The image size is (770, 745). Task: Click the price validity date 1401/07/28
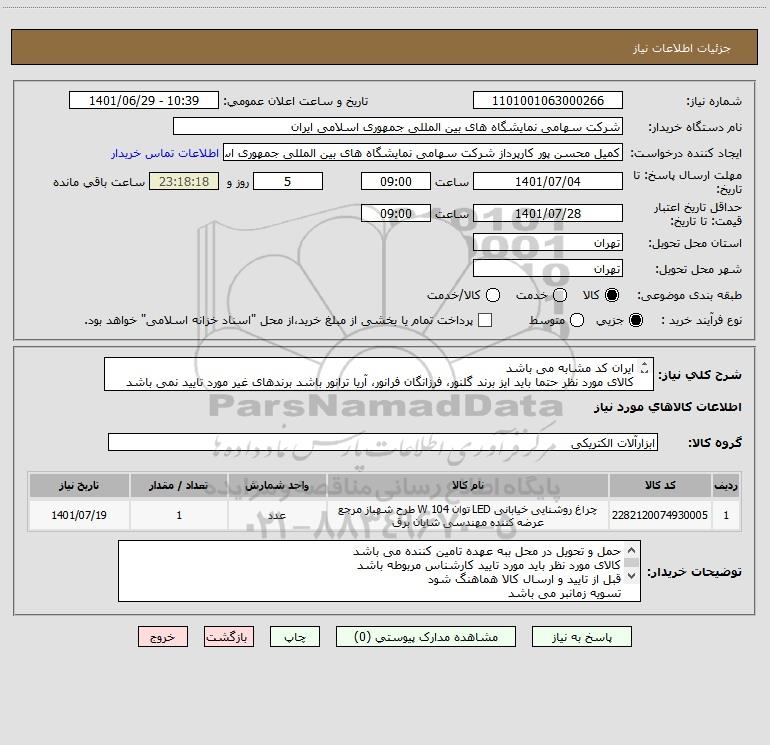[x=548, y=214]
